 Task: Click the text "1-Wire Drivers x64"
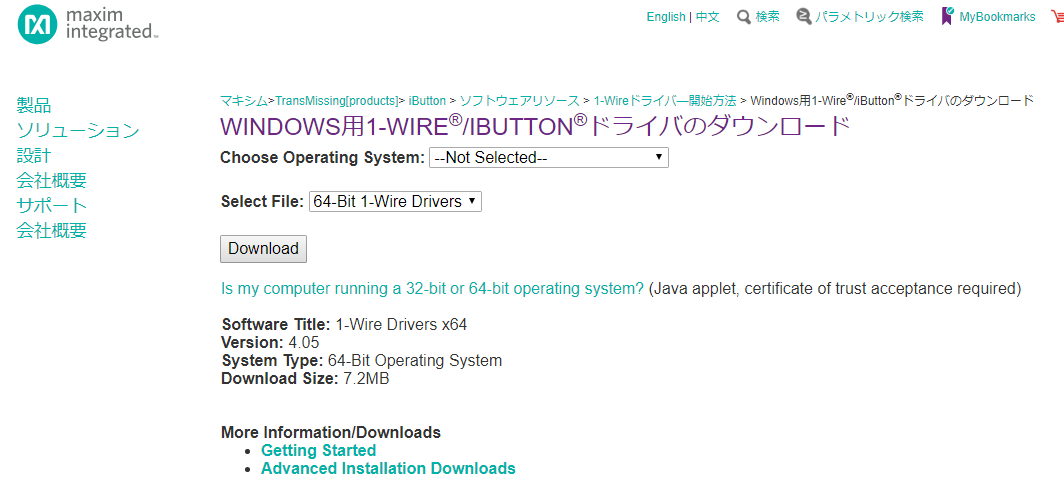[401, 324]
